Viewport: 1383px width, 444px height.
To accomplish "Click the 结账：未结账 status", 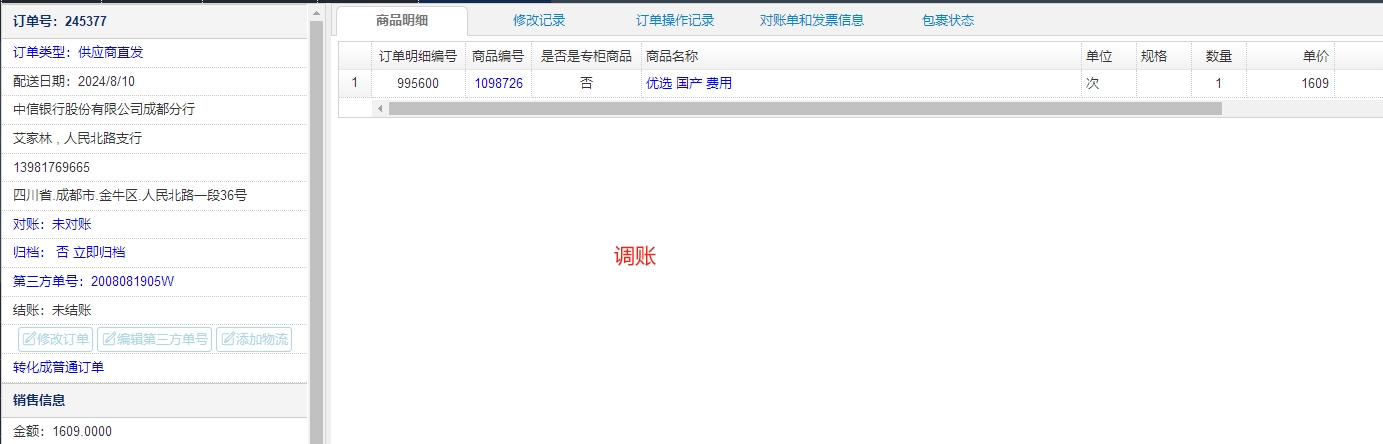I will tap(52, 310).
